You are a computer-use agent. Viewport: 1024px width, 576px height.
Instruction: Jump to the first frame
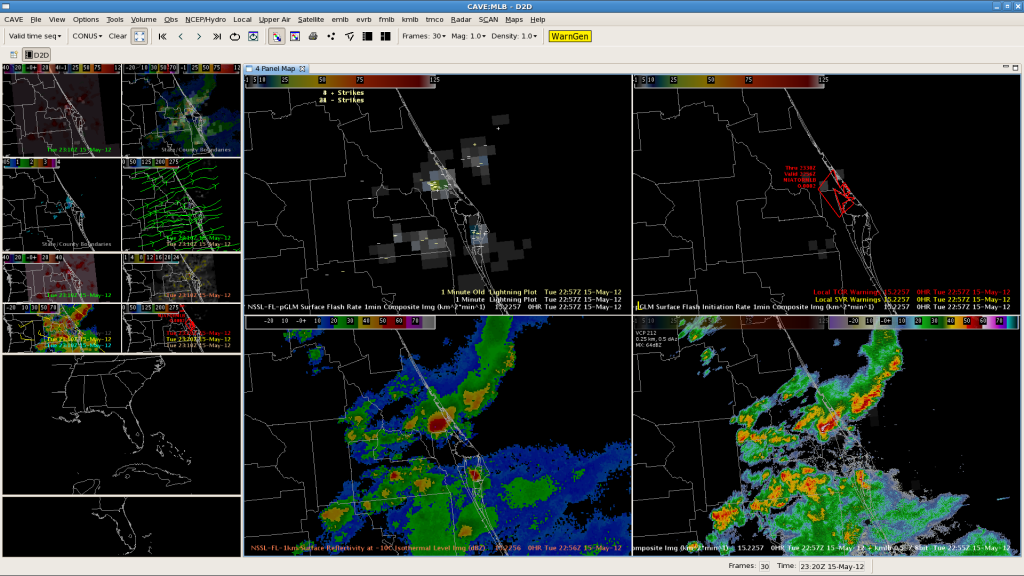click(163, 36)
